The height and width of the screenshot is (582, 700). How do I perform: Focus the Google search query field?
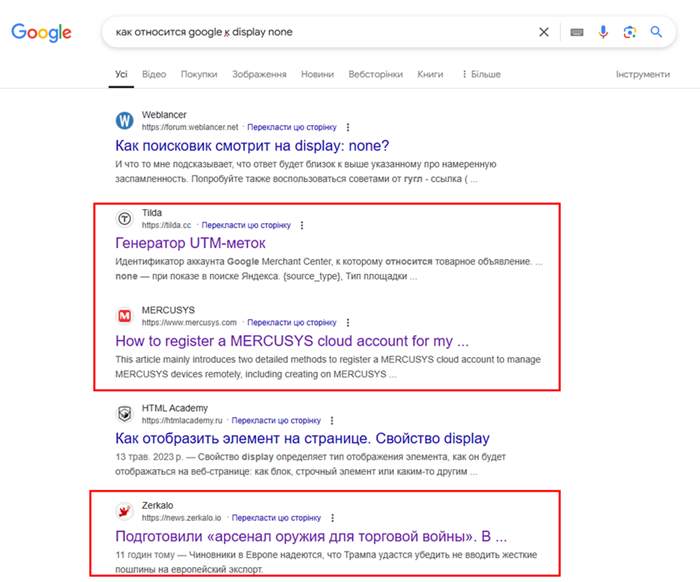pyautogui.click(x=321, y=32)
